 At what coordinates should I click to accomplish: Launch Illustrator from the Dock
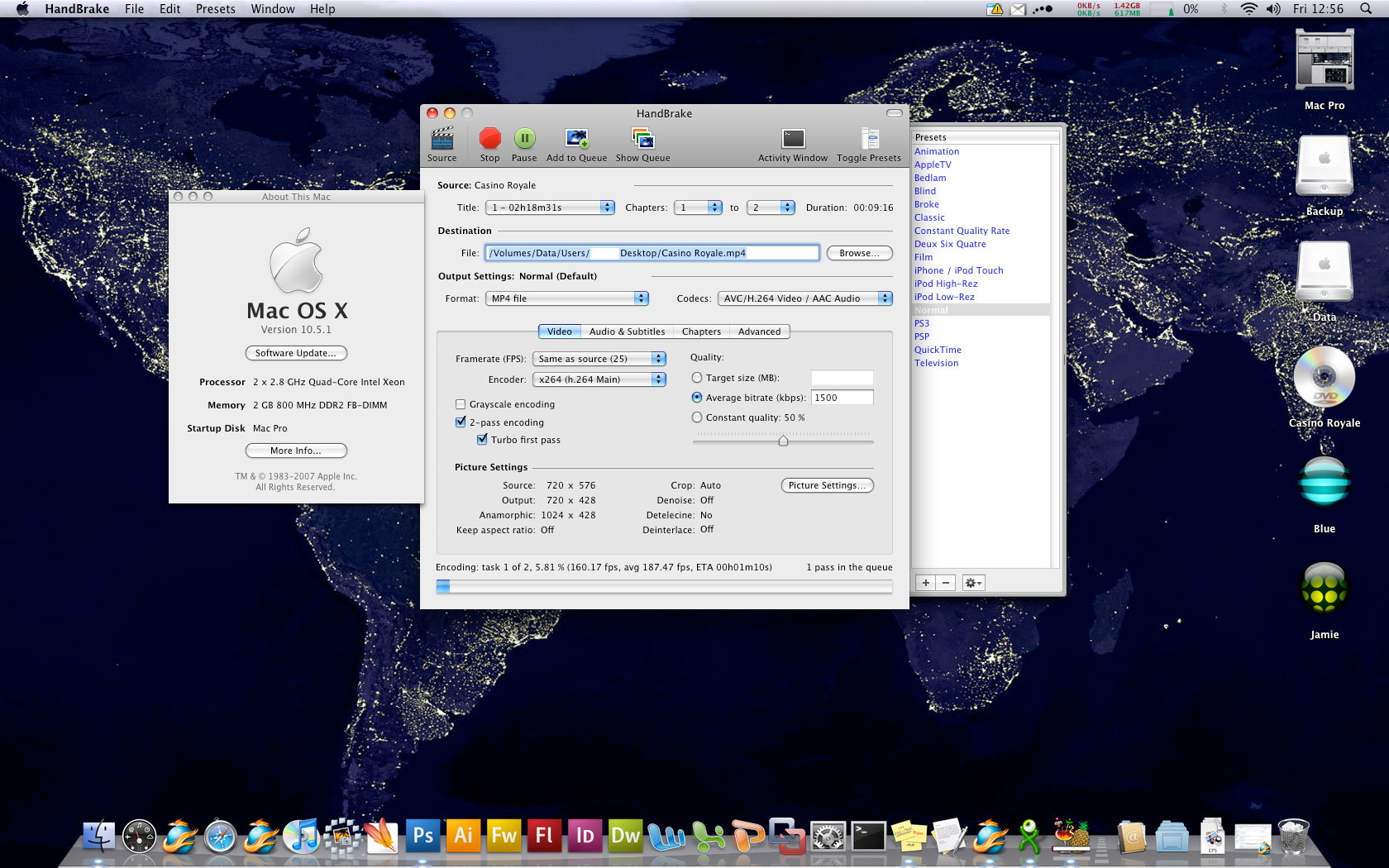pos(463,836)
